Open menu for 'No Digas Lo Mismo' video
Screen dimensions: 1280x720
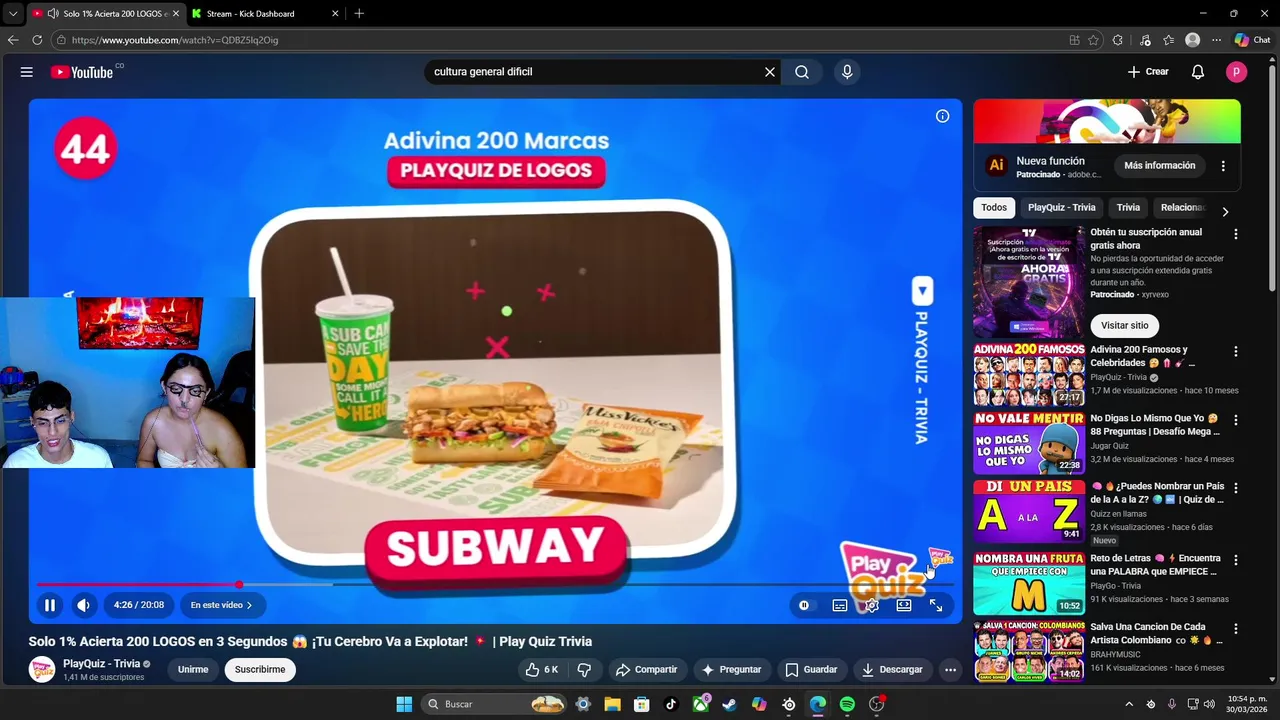1236,420
